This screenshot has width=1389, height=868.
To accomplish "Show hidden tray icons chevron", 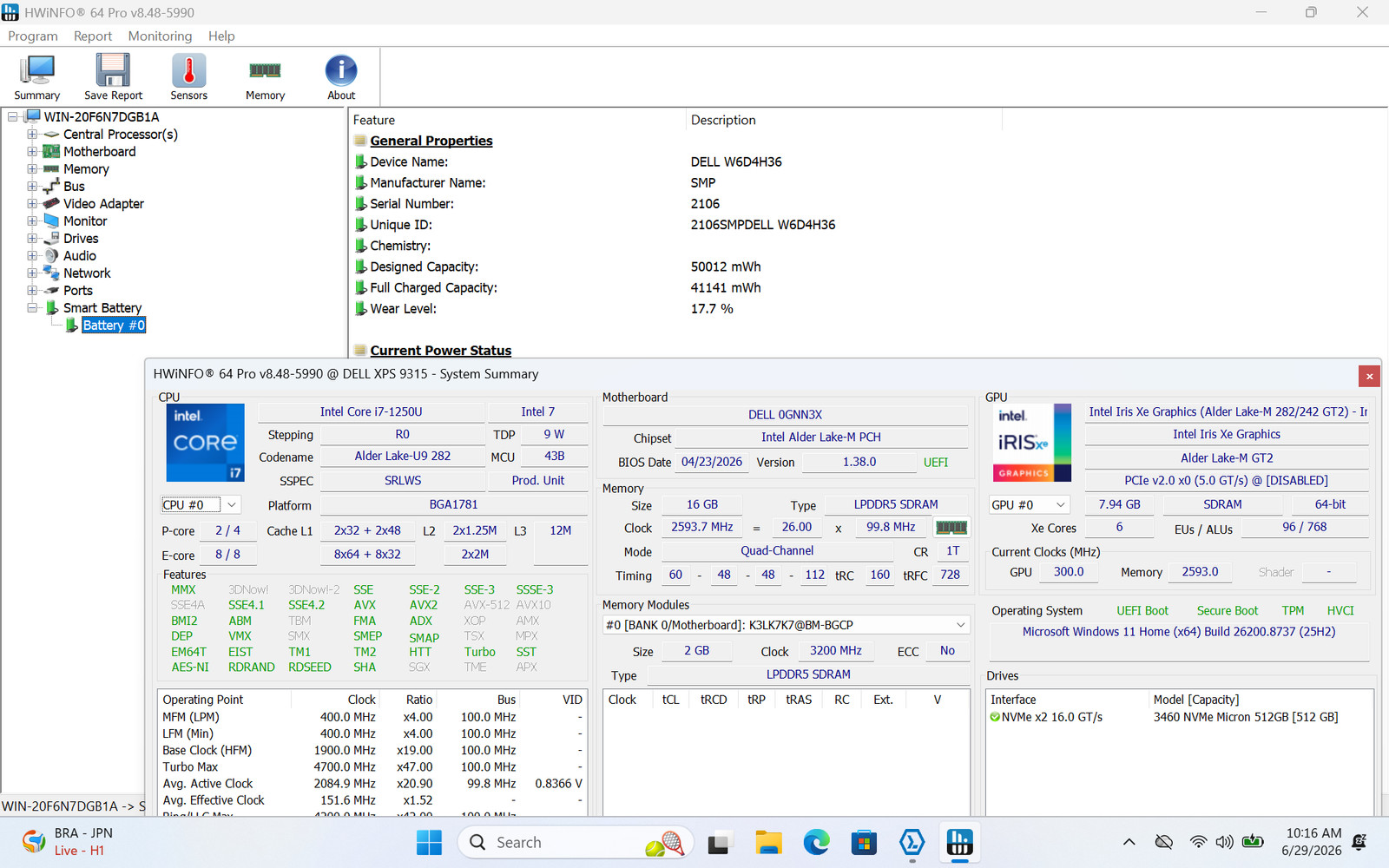I will [1129, 842].
